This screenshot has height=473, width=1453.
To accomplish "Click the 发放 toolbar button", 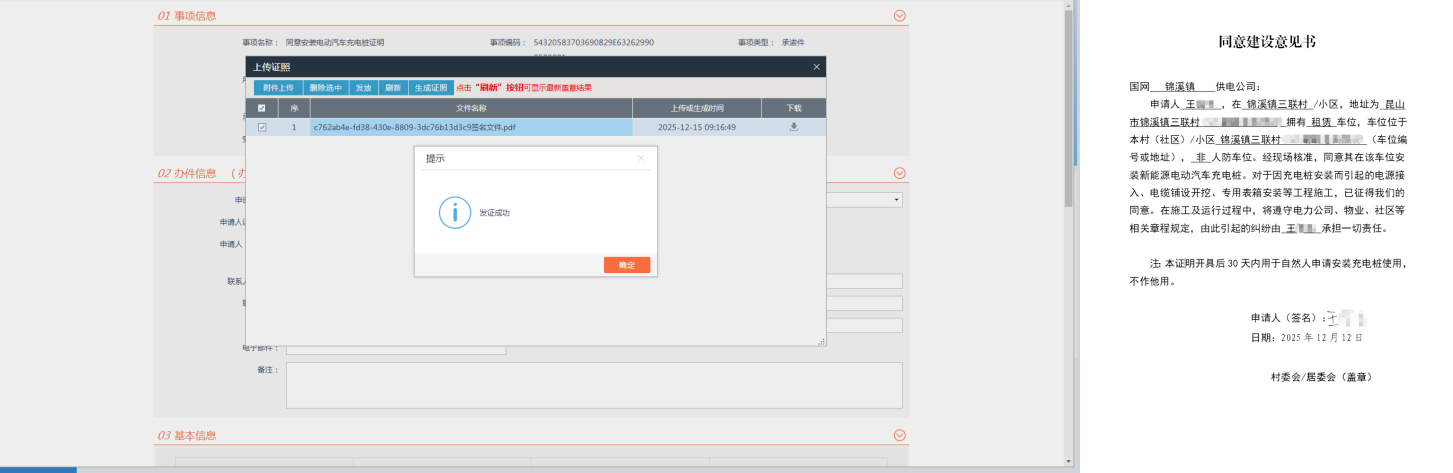I will [362, 88].
